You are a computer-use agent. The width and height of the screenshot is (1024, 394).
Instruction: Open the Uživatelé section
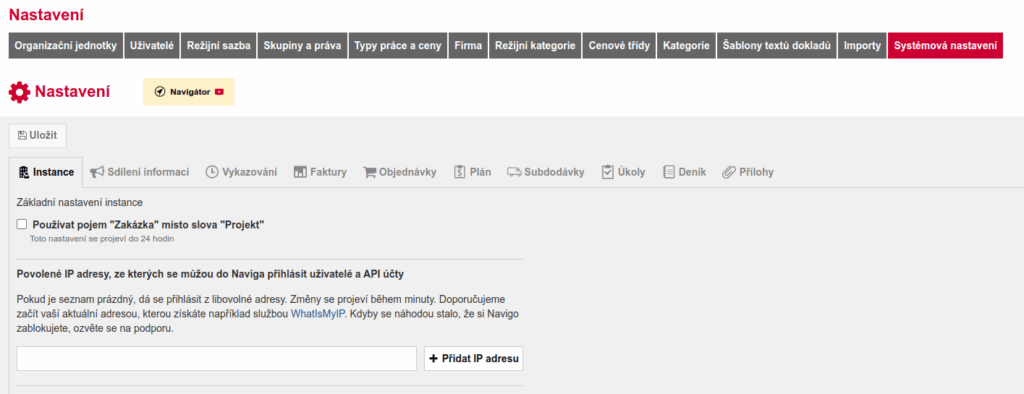(152, 46)
